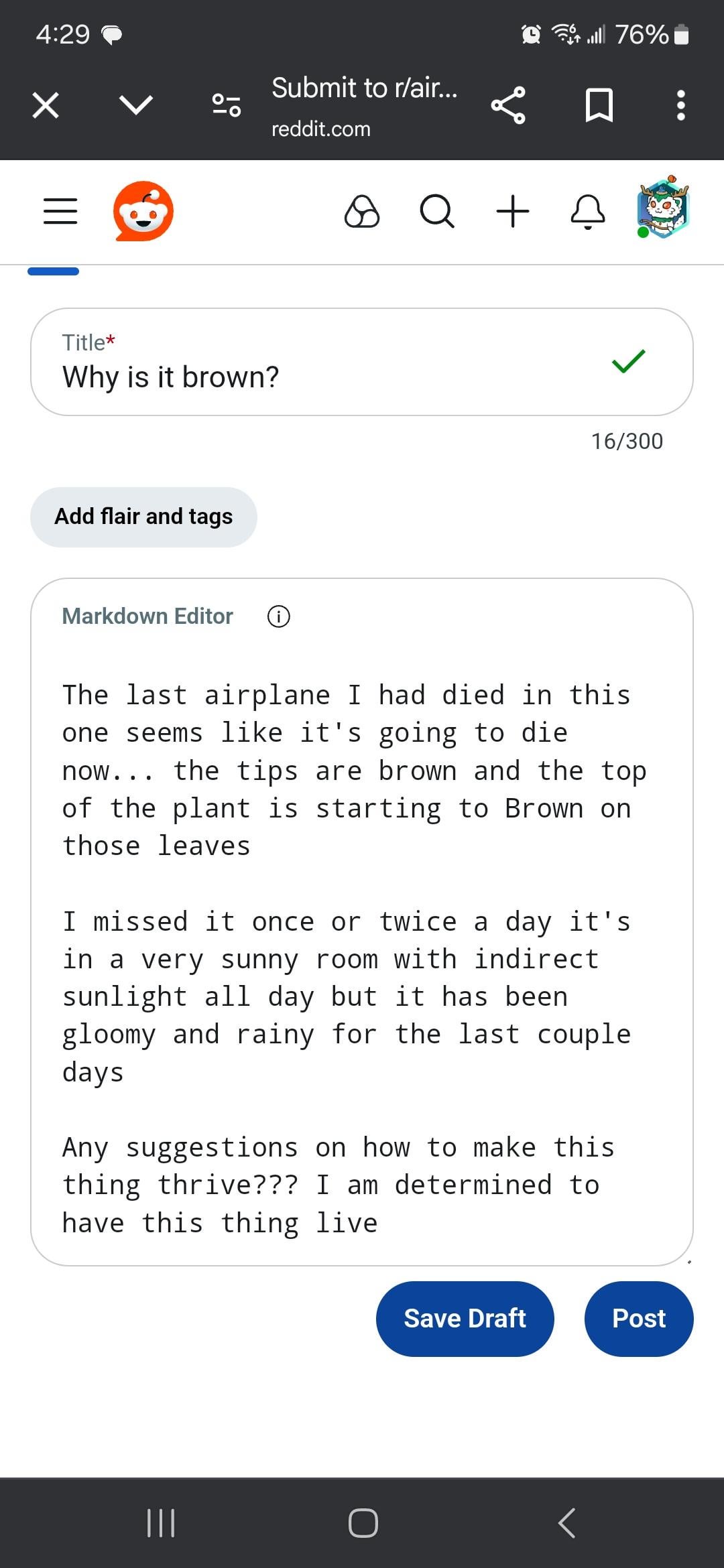Show Markdown Editor info tooltip
Image resolution: width=724 pixels, height=1568 pixels.
click(279, 616)
